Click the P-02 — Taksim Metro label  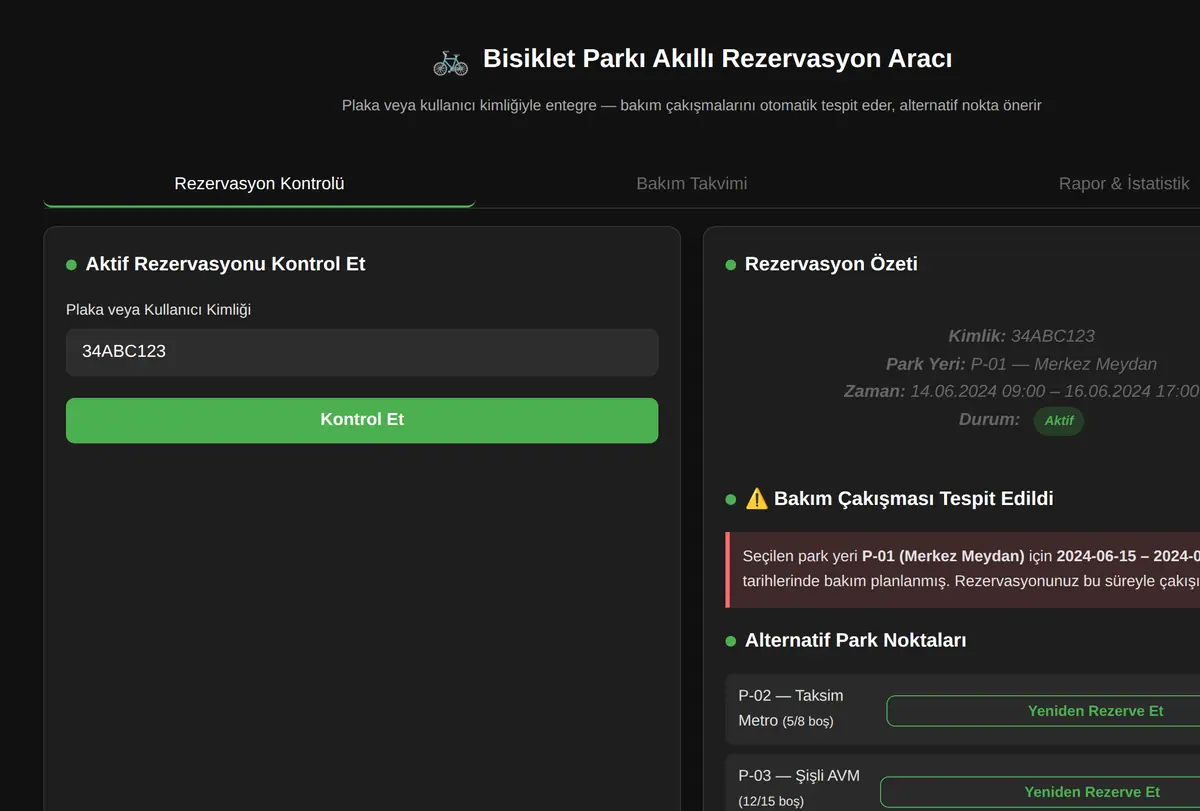[791, 707]
